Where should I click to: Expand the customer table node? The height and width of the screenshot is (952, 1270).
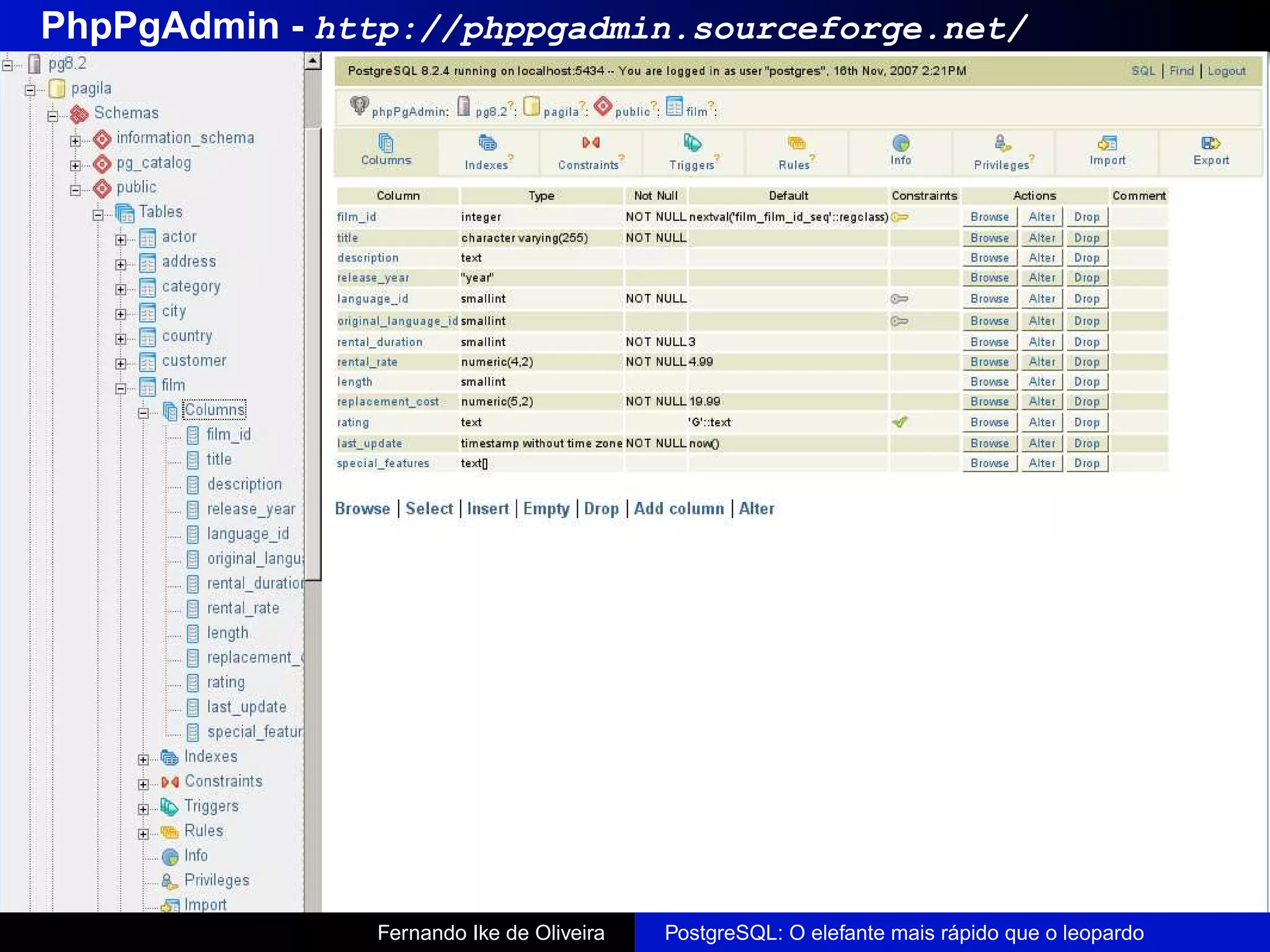click(120, 364)
